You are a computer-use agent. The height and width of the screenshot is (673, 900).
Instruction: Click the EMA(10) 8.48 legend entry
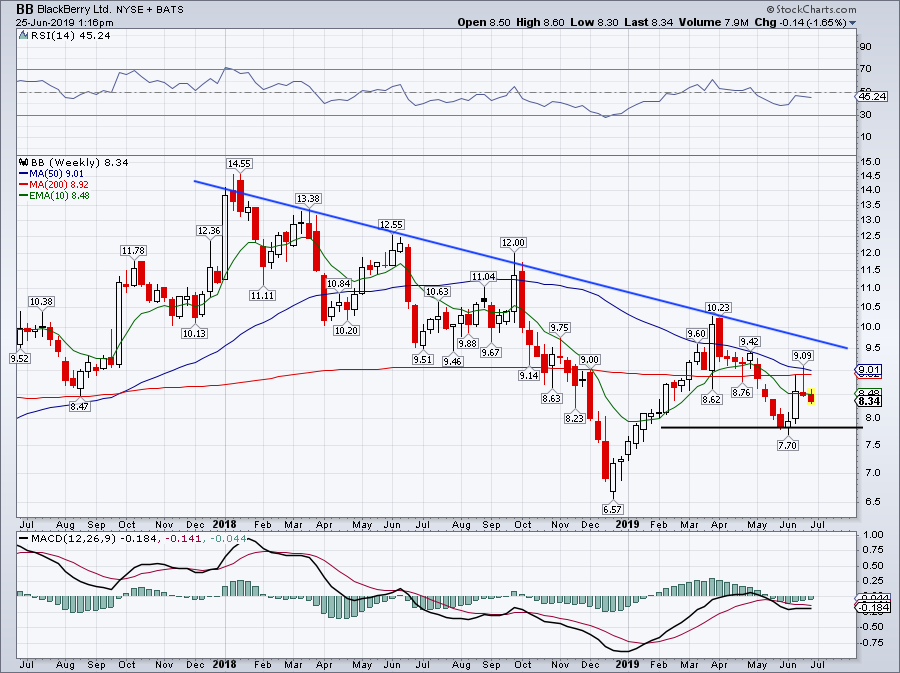coord(54,195)
